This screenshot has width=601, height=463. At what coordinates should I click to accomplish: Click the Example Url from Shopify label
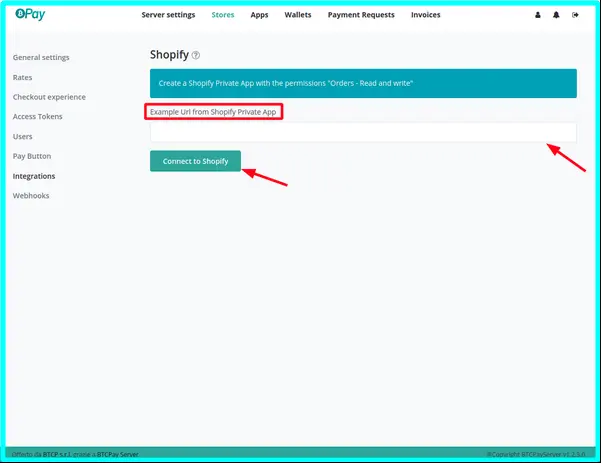pos(213,112)
